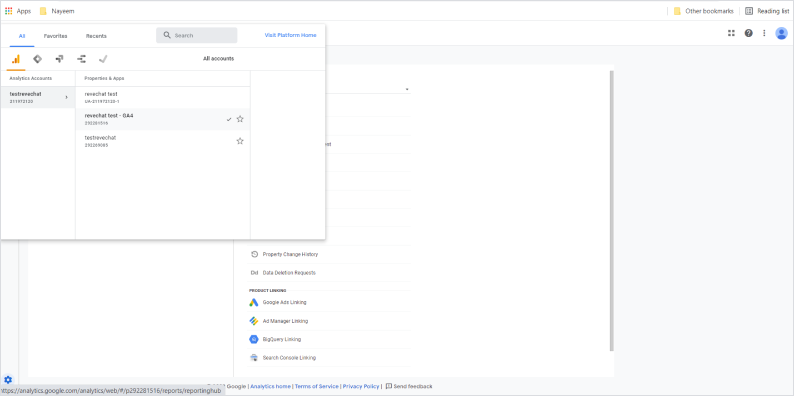Viewport: 794px width, 396px height.
Task: Star the testrevechat property
Action: [x=240, y=141]
